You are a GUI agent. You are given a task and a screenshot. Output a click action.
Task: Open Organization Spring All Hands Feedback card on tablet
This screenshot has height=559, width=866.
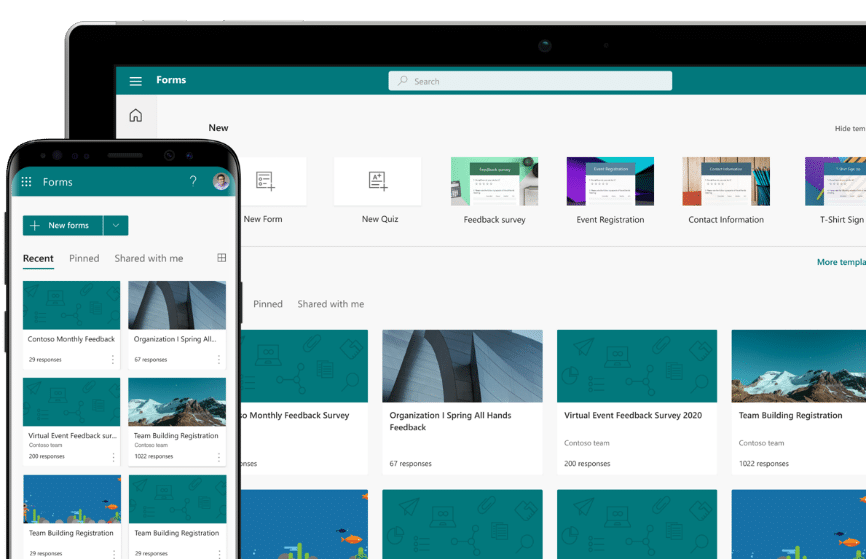pos(462,402)
